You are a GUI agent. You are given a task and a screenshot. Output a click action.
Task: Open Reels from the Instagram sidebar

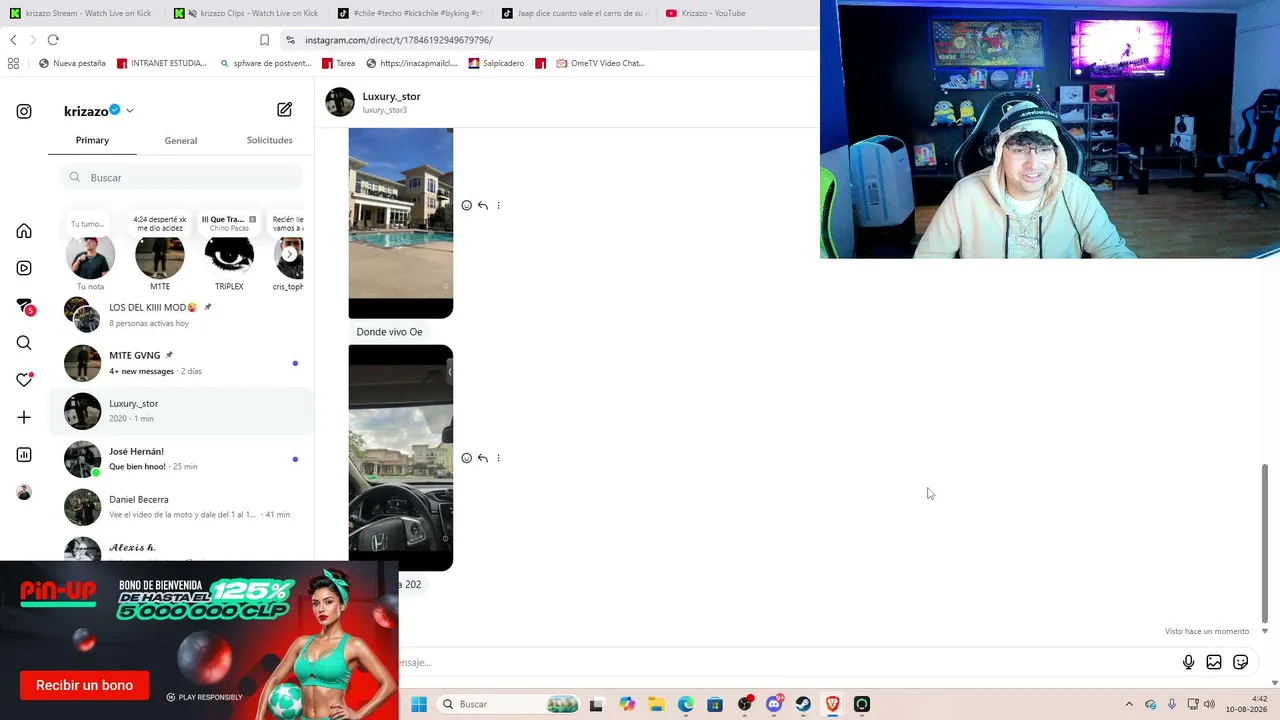[24, 268]
